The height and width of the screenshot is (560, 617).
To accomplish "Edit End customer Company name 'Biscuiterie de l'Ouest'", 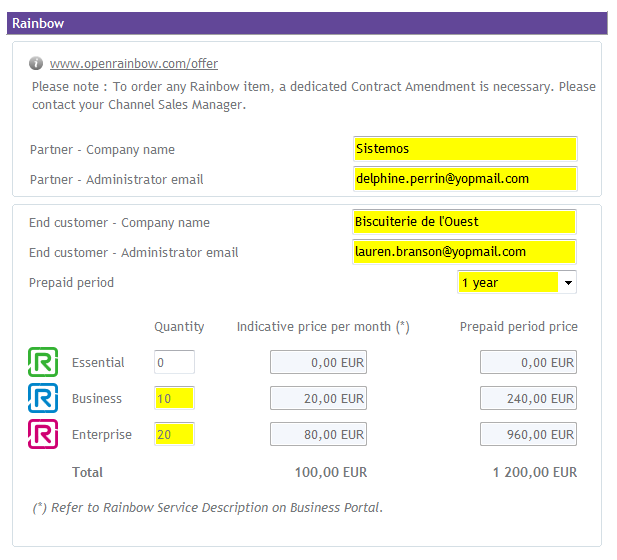I will (464, 222).
